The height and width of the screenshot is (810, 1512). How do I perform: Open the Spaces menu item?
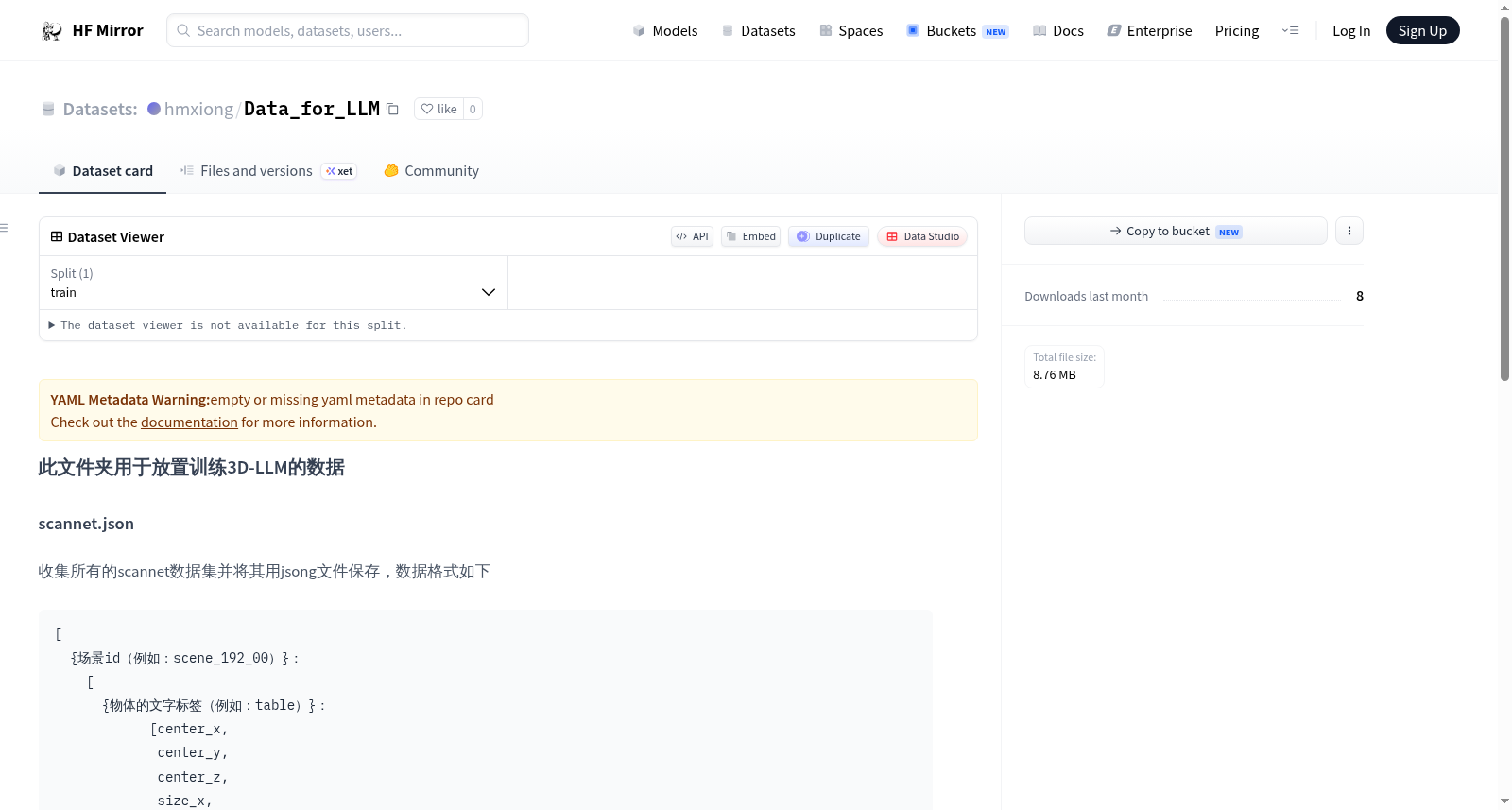tap(851, 31)
